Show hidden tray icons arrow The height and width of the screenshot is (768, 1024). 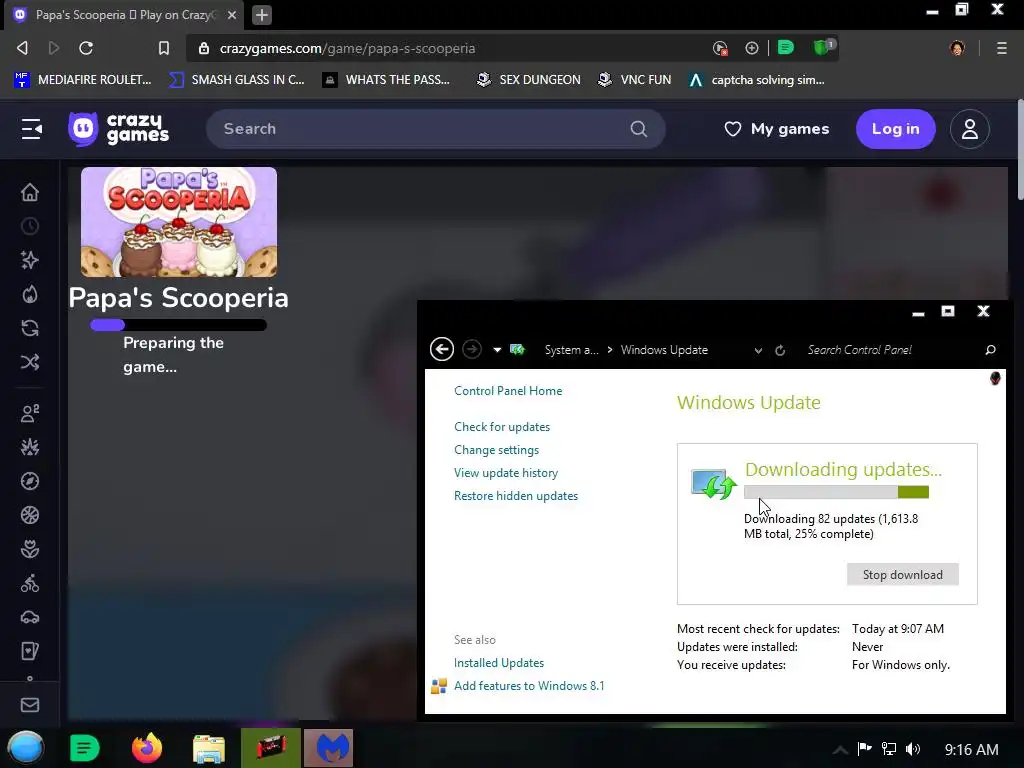(840, 749)
